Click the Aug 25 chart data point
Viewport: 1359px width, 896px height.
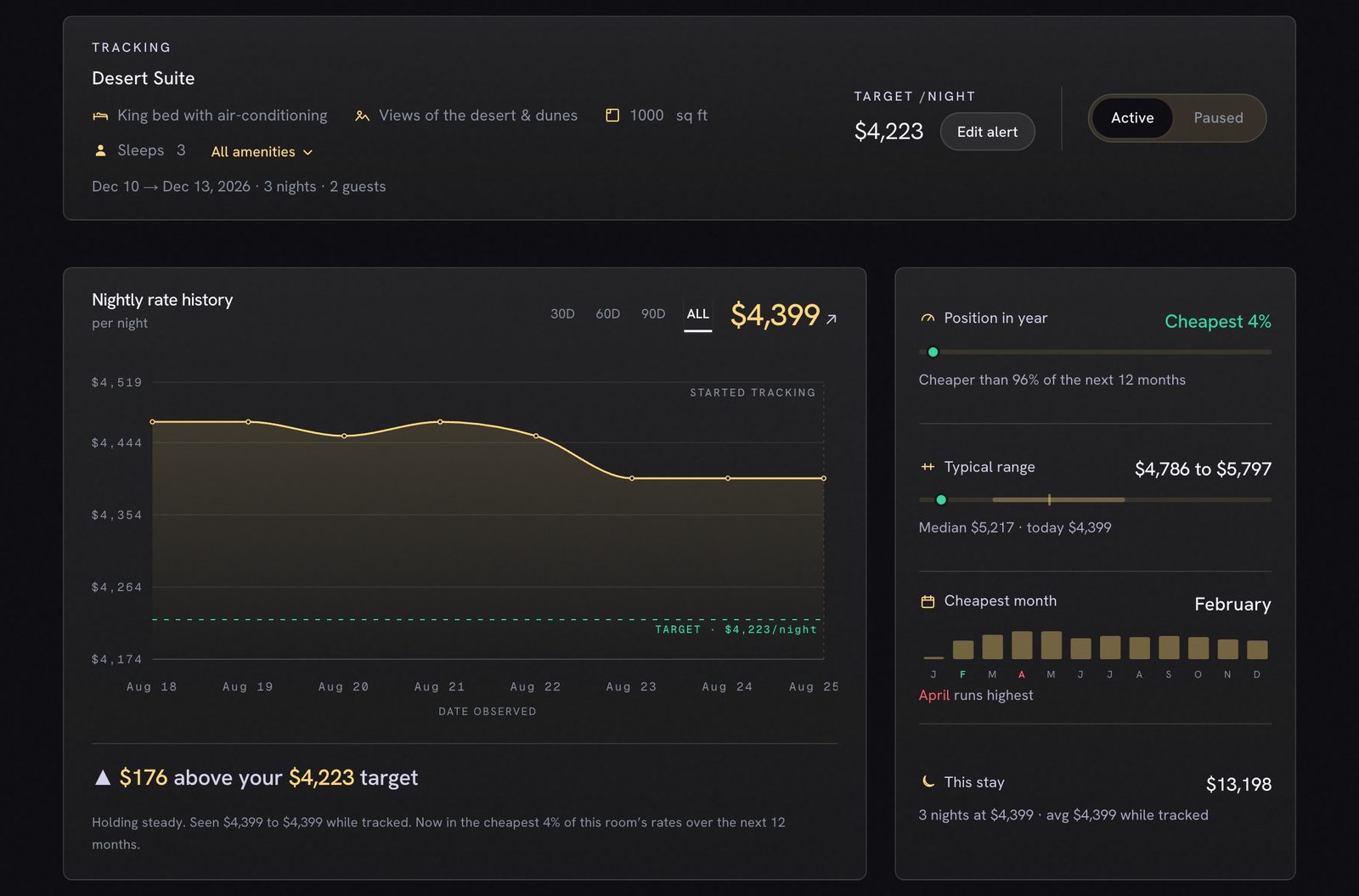pos(823,478)
